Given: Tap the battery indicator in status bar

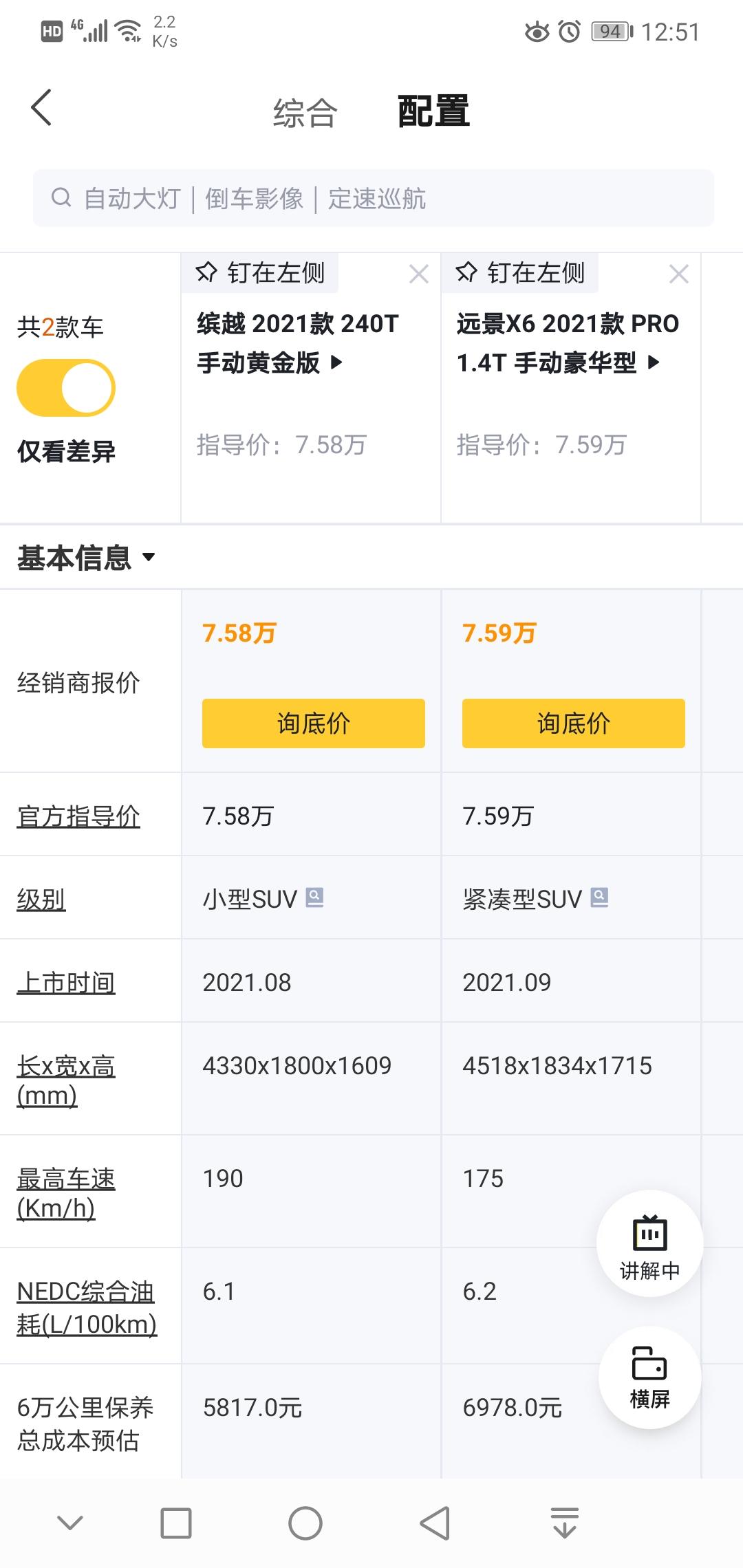Looking at the screenshot, I should pyautogui.click(x=612, y=32).
